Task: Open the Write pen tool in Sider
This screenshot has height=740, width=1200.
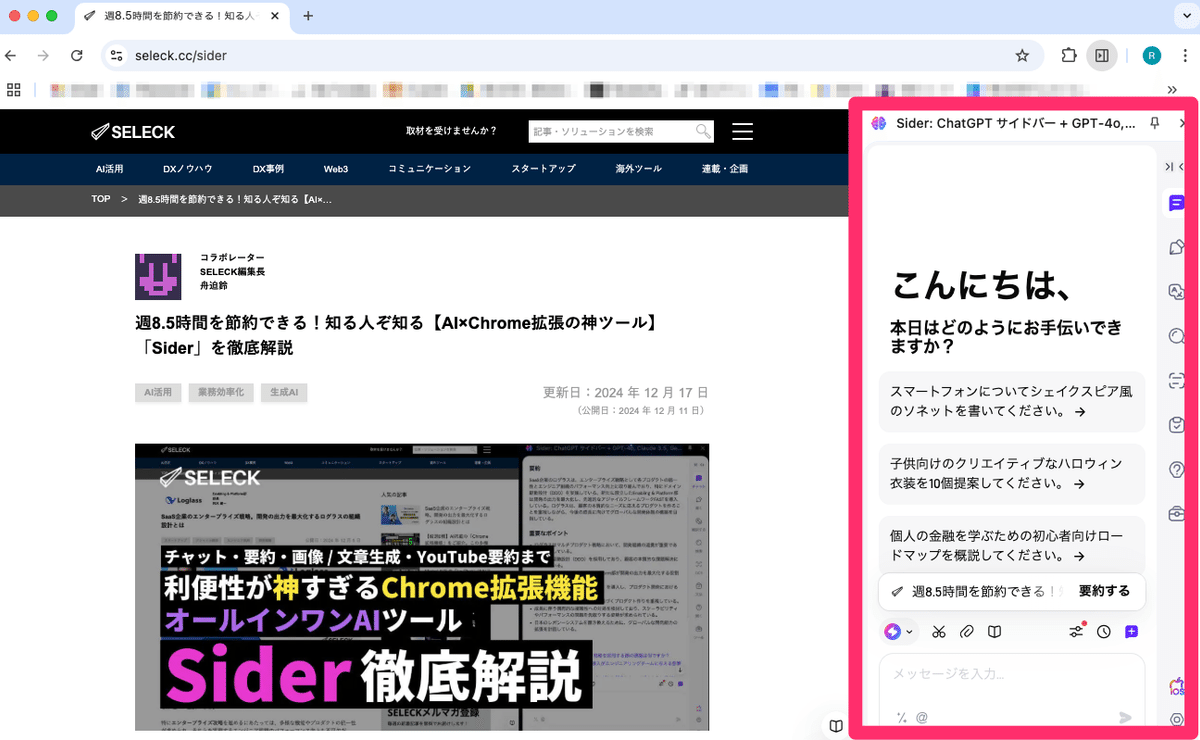Action: pyautogui.click(x=1177, y=247)
